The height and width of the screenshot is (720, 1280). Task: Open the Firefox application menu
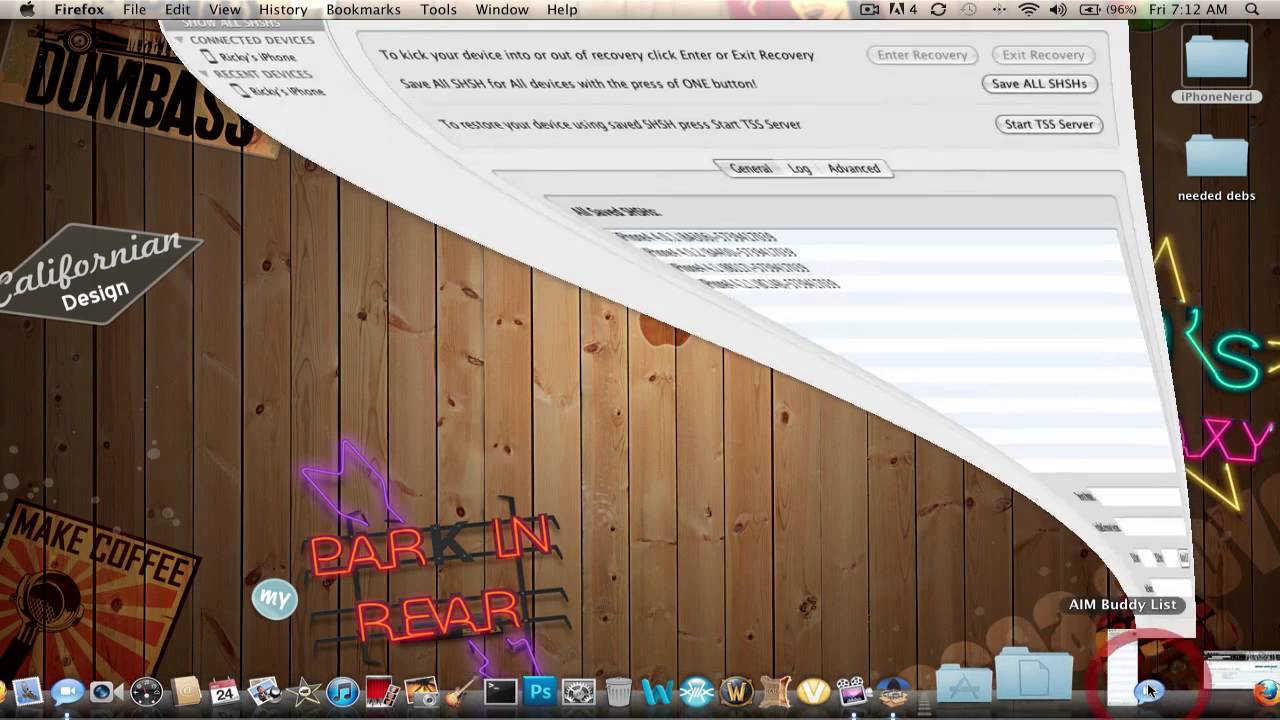(x=80, y=9)
